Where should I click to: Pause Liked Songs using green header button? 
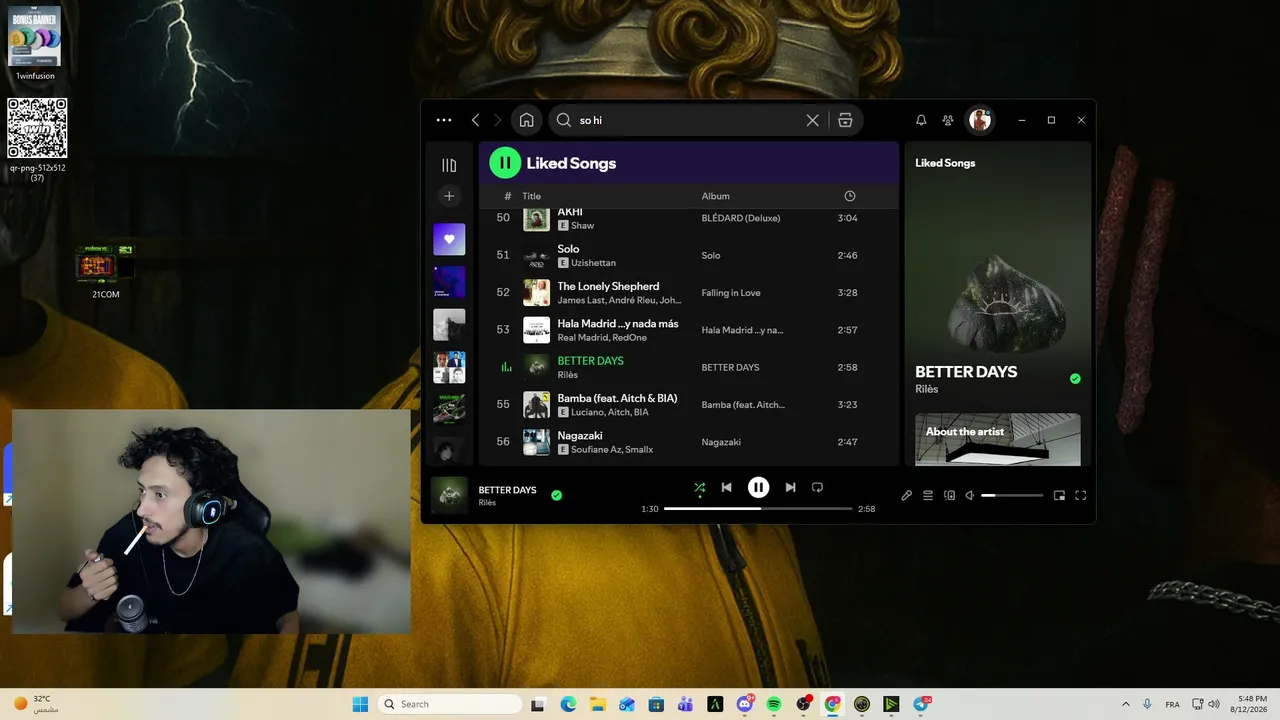pos(505,163)
